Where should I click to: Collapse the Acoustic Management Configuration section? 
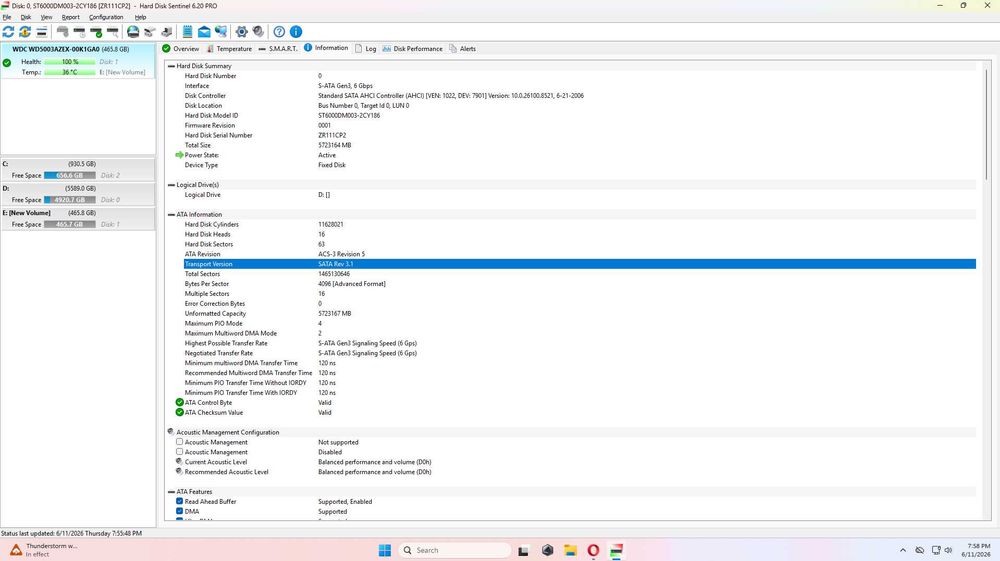171,432
